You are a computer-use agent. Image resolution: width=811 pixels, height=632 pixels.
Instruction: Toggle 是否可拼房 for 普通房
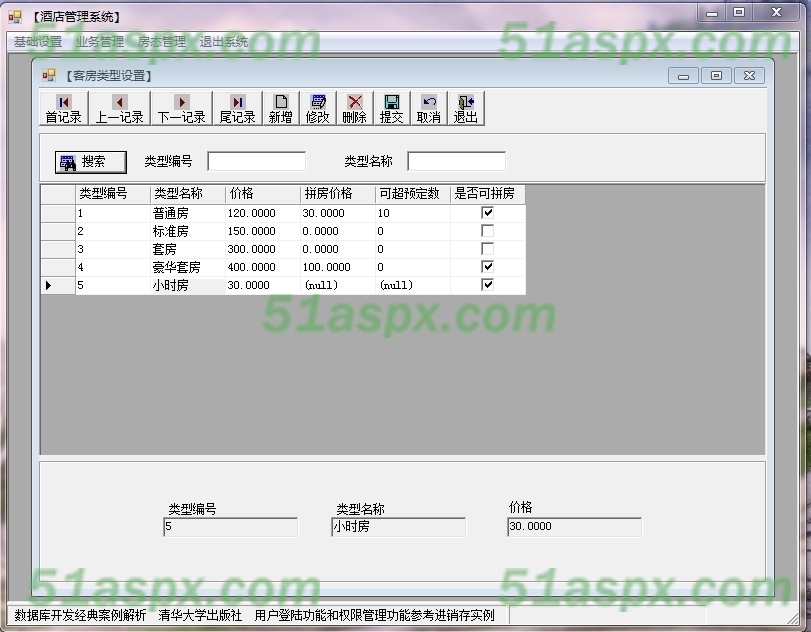pos(487,213)
